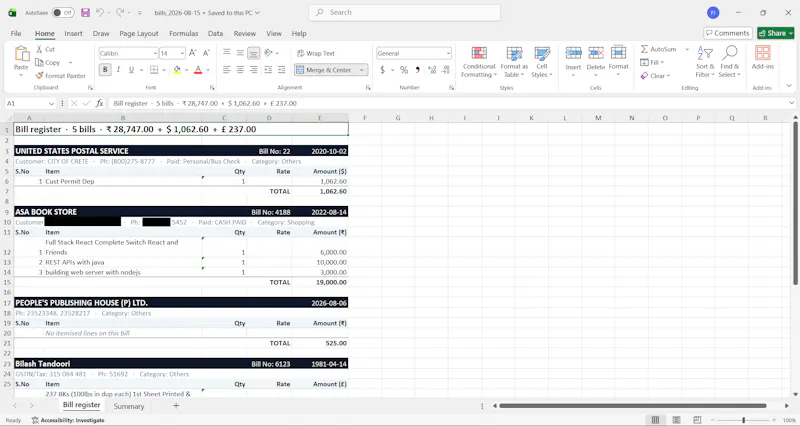The height and width of the screenshot is (426, 800).
Task: Decrease font size with the smaller A icon
Action: click(206, 53)
